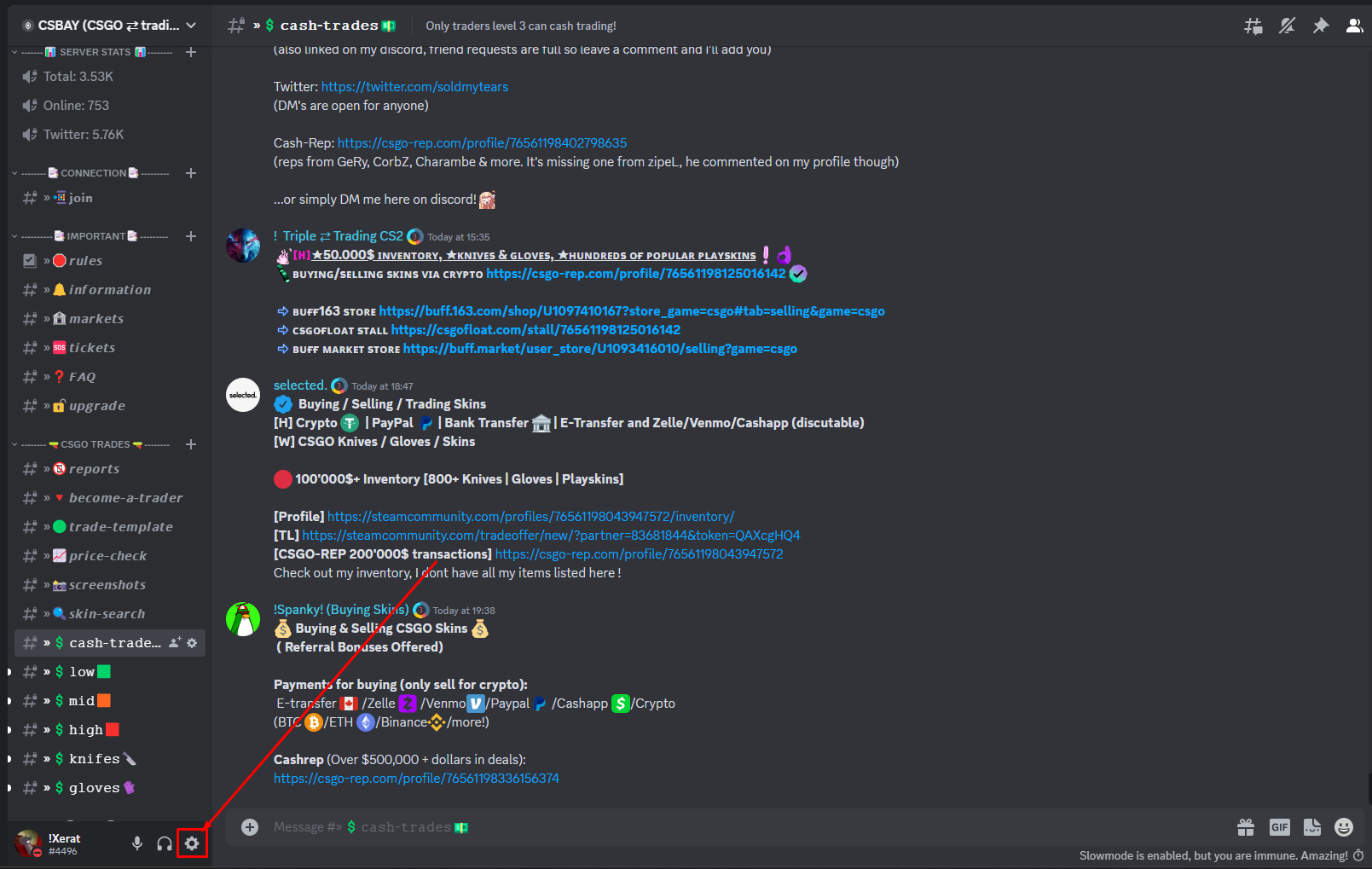The image size is (1372, 869).
Task: Open the steamcommunity inventory profile link
Action: pos(530,517)
